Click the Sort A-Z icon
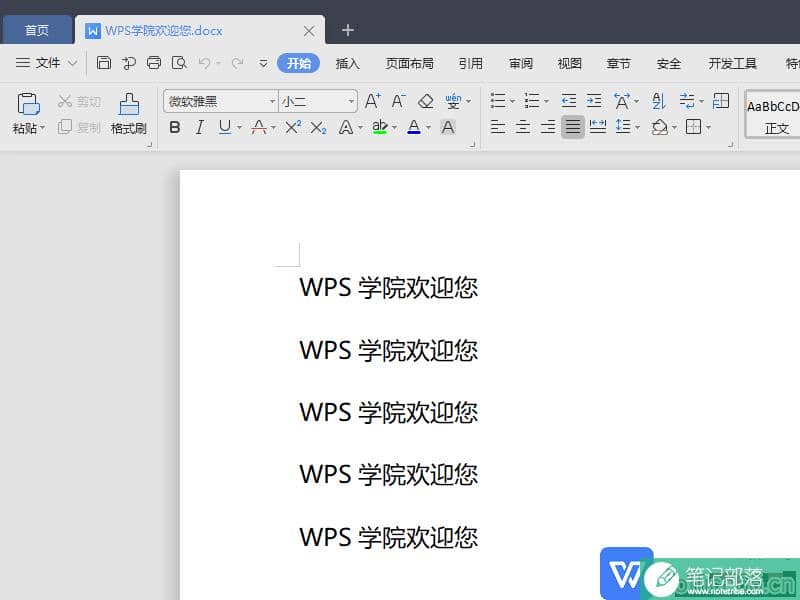The height and width of the screenshot is (600, 800). tap(659, 101)
